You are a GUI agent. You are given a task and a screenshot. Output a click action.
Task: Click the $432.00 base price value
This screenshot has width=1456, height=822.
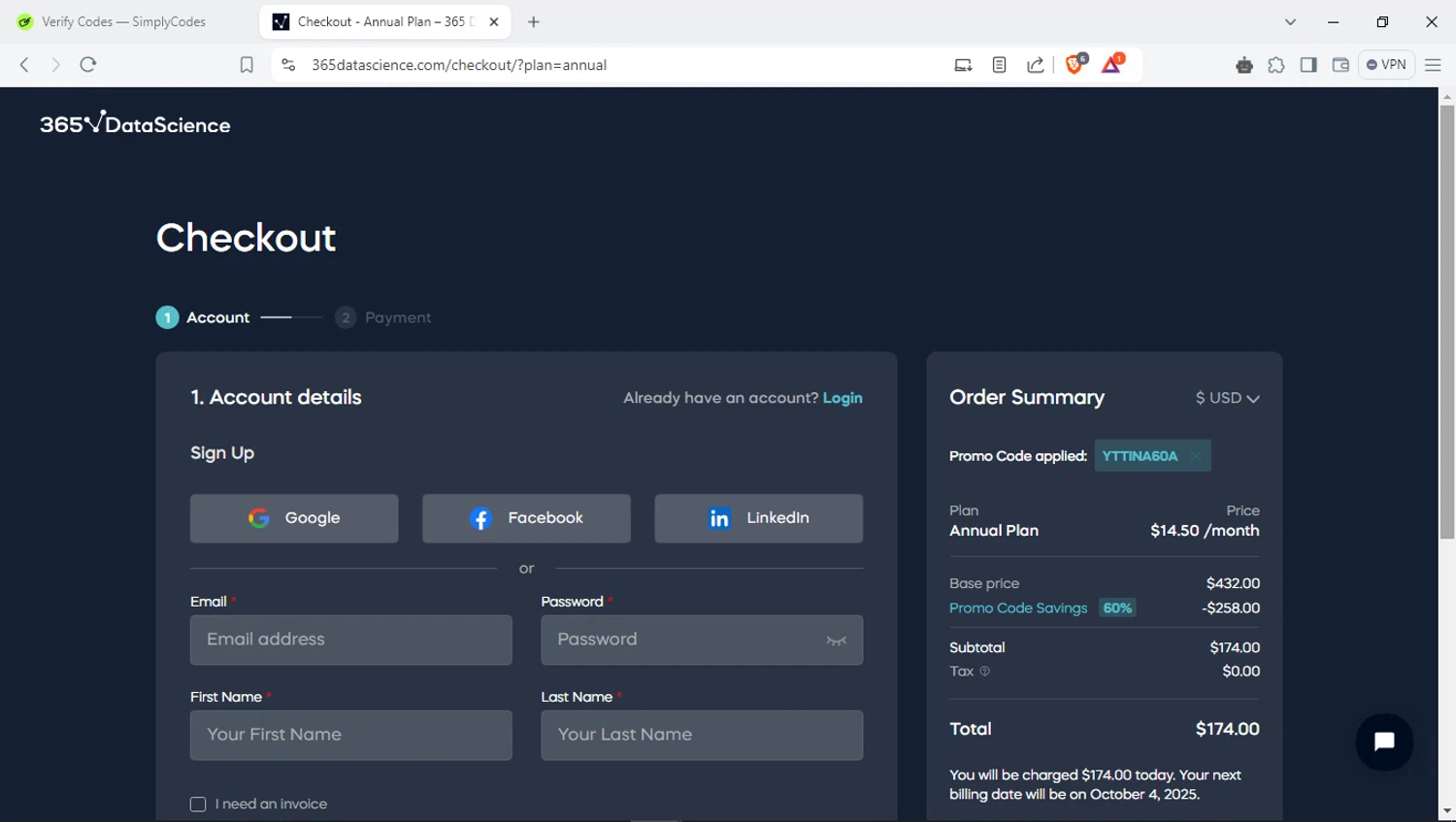[1233, 583]
